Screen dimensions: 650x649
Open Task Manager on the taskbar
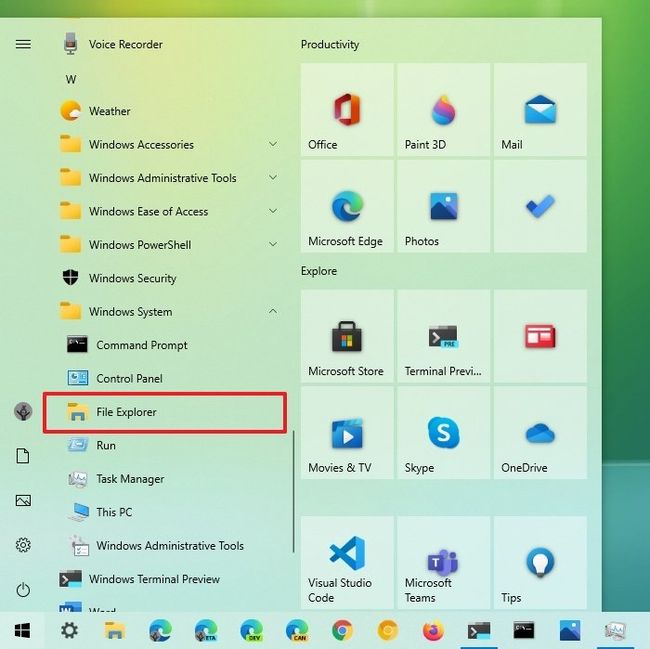[615, 631]
